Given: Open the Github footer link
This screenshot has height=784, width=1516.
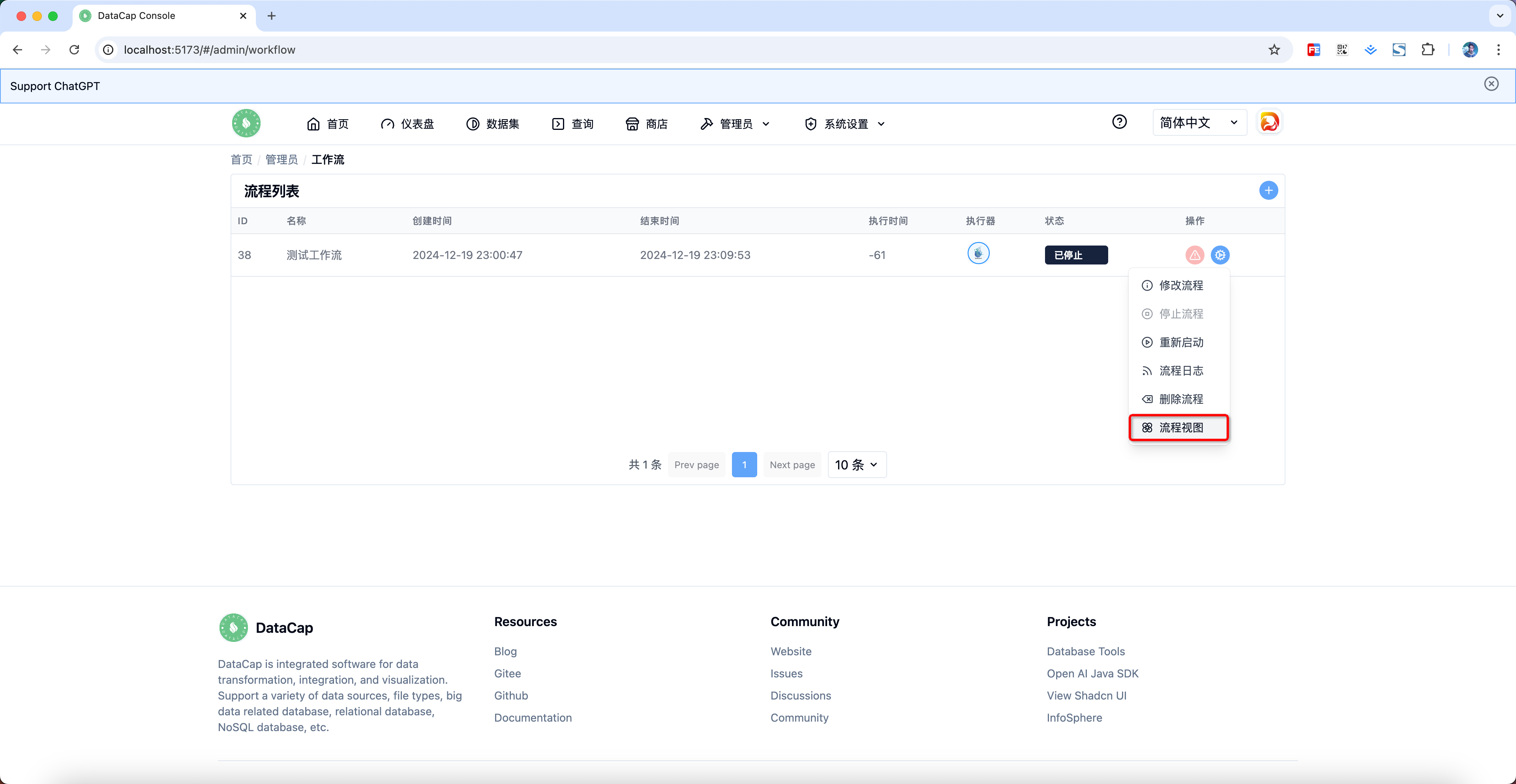Looking at the screenshot, I should pos(511,696).
